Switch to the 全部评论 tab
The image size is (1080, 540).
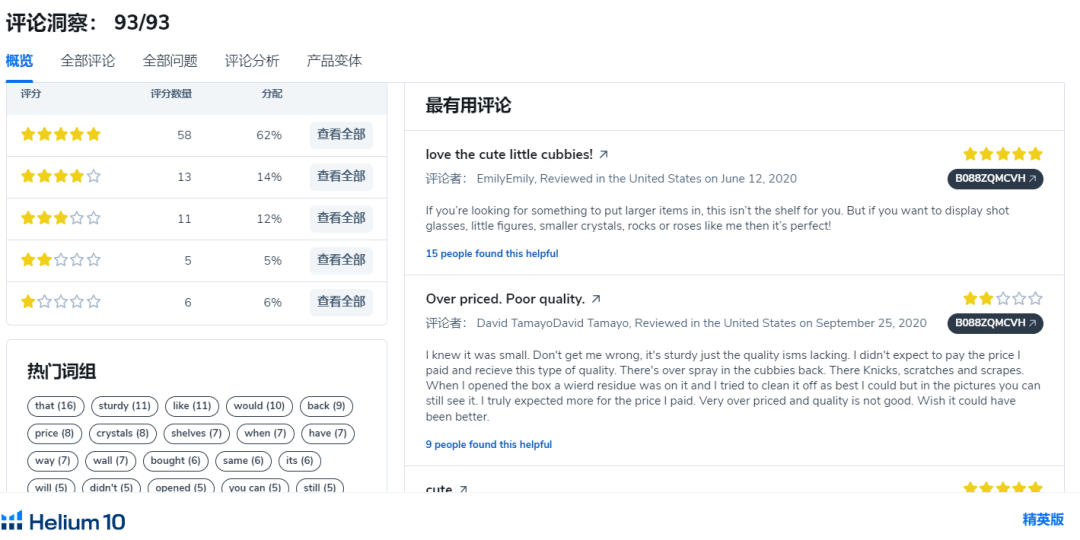pyautogui.click(x=88, y=61)
